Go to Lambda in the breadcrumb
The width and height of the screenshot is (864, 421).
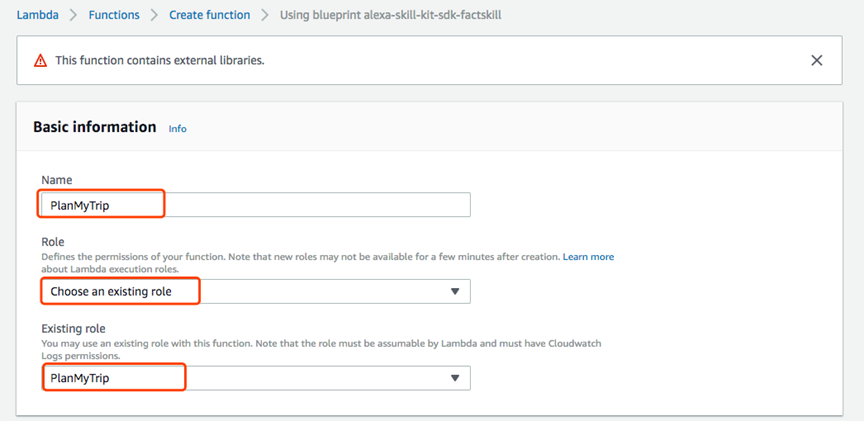[x=37, y=16]
